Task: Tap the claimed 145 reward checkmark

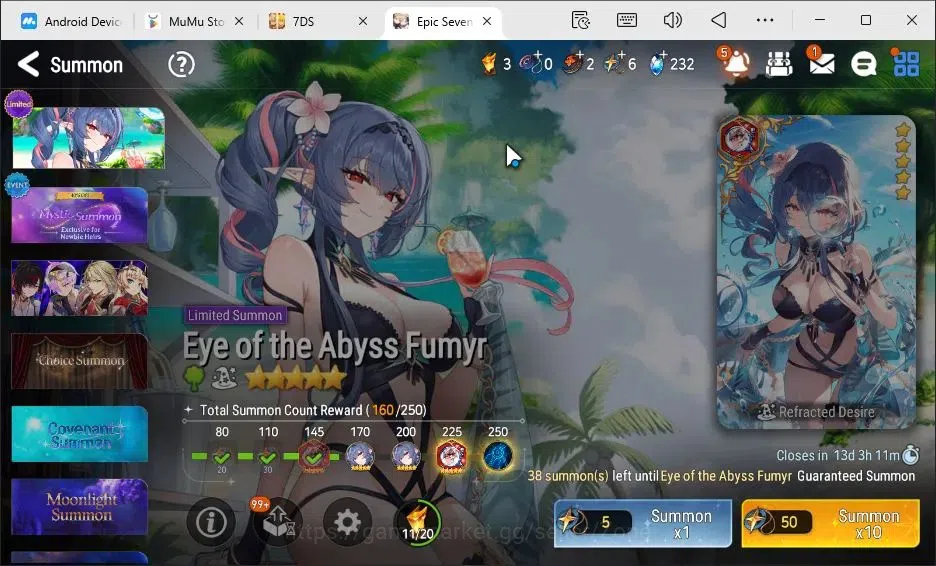Action: (x=314, y=457)
